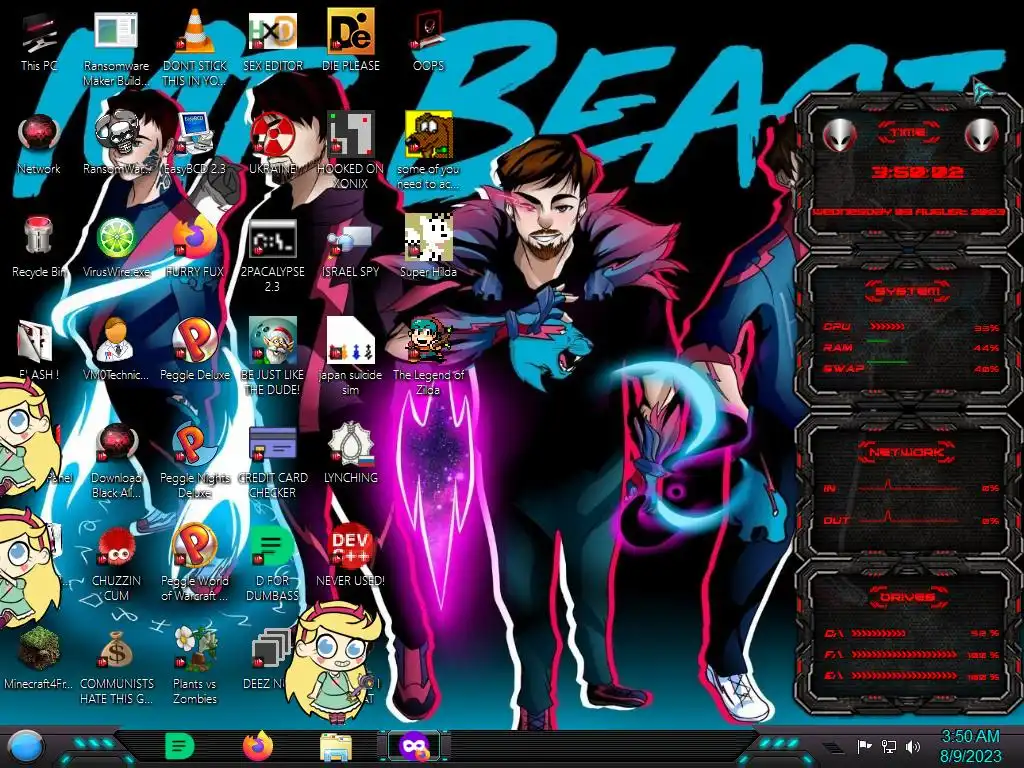Click the TIME gadget clock readout
The image size is (1024, 768).
[917, 172]
